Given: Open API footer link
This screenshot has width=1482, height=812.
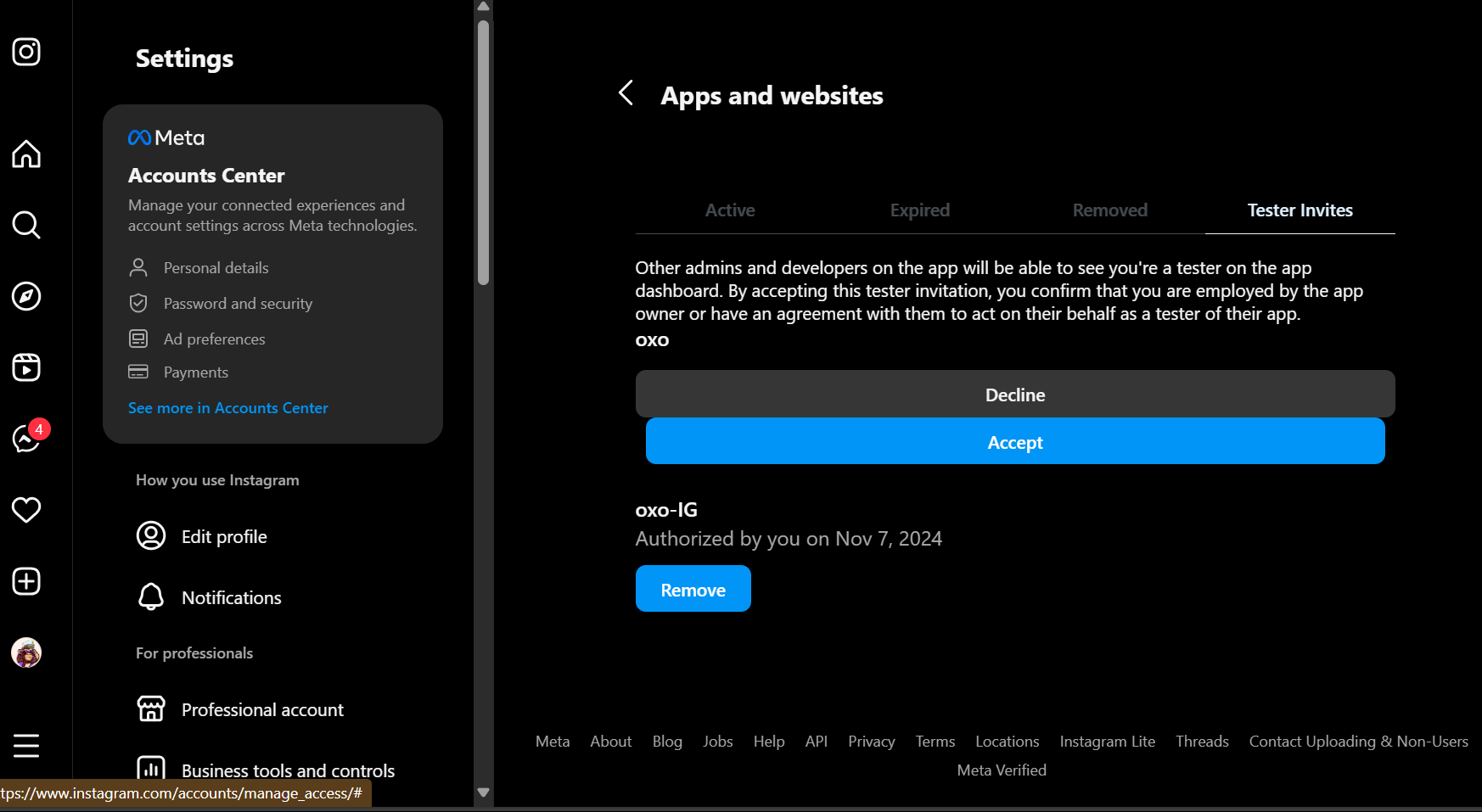Looking at the screenshot, I should pos(817,742).
